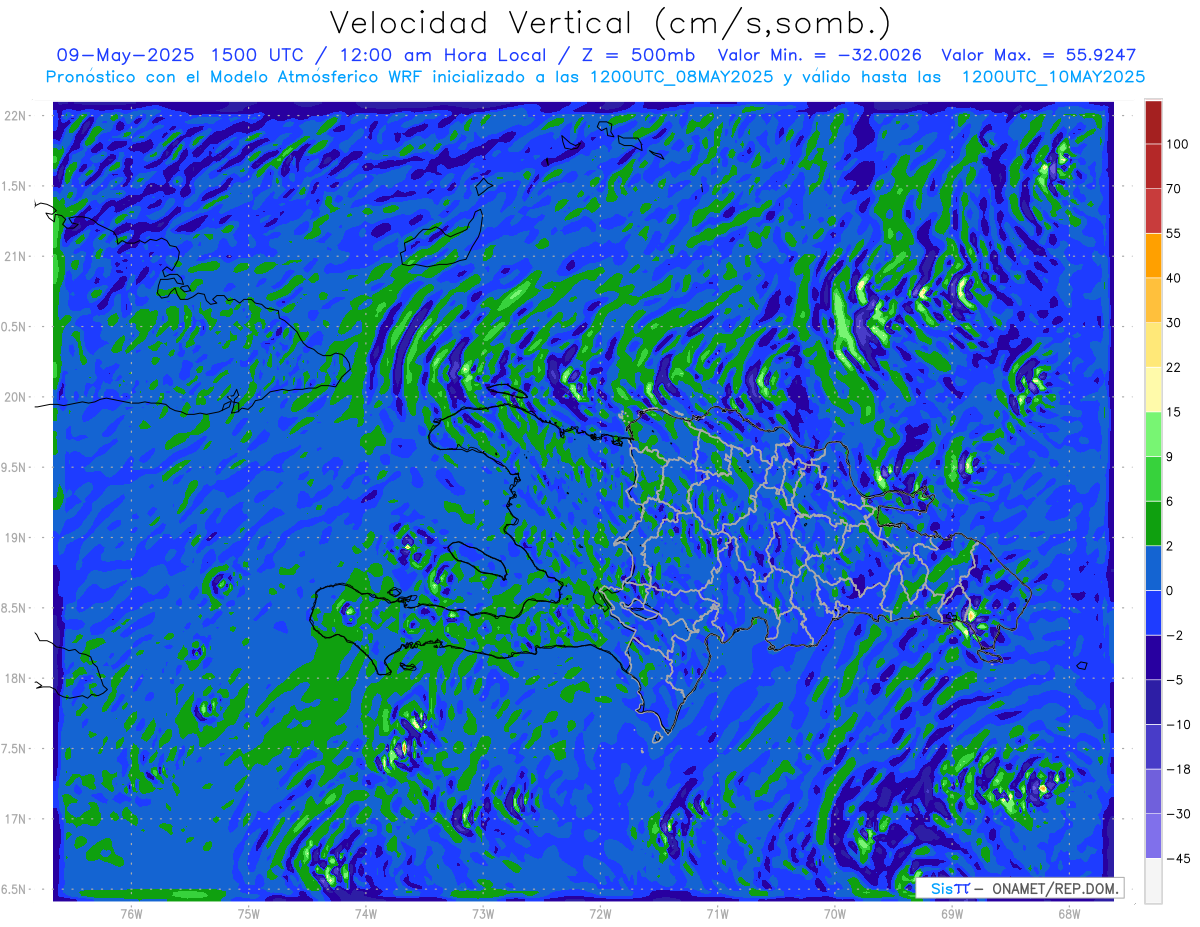Pick the blue swatch between 0 and 2

click(x=1153, y=567)
